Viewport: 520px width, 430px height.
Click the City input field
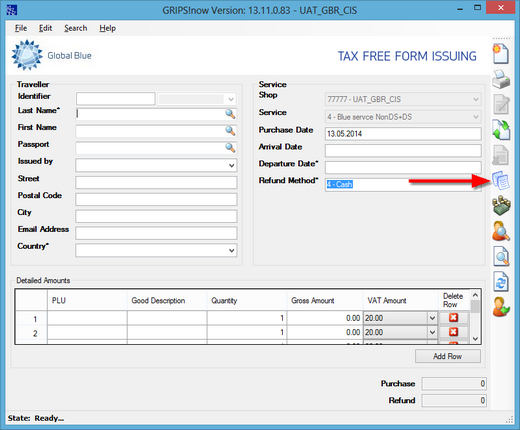point(156,216)
